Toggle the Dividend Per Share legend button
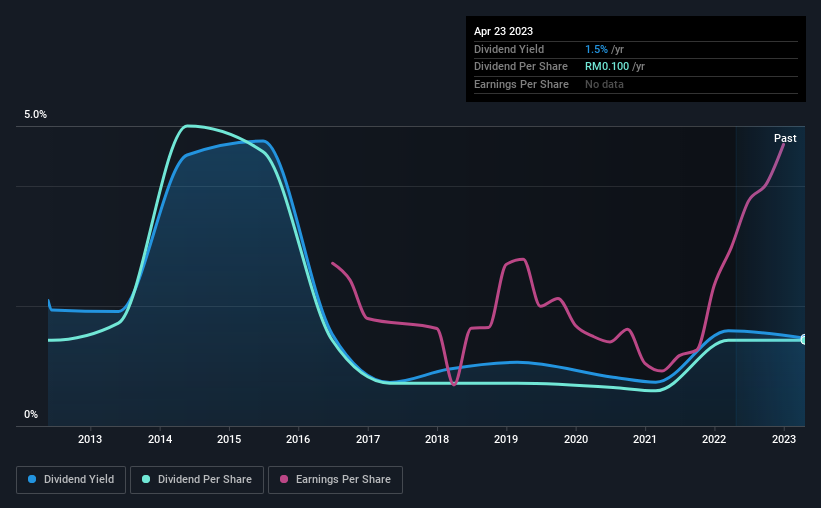821x508 pixels. (x=197, y=480)
